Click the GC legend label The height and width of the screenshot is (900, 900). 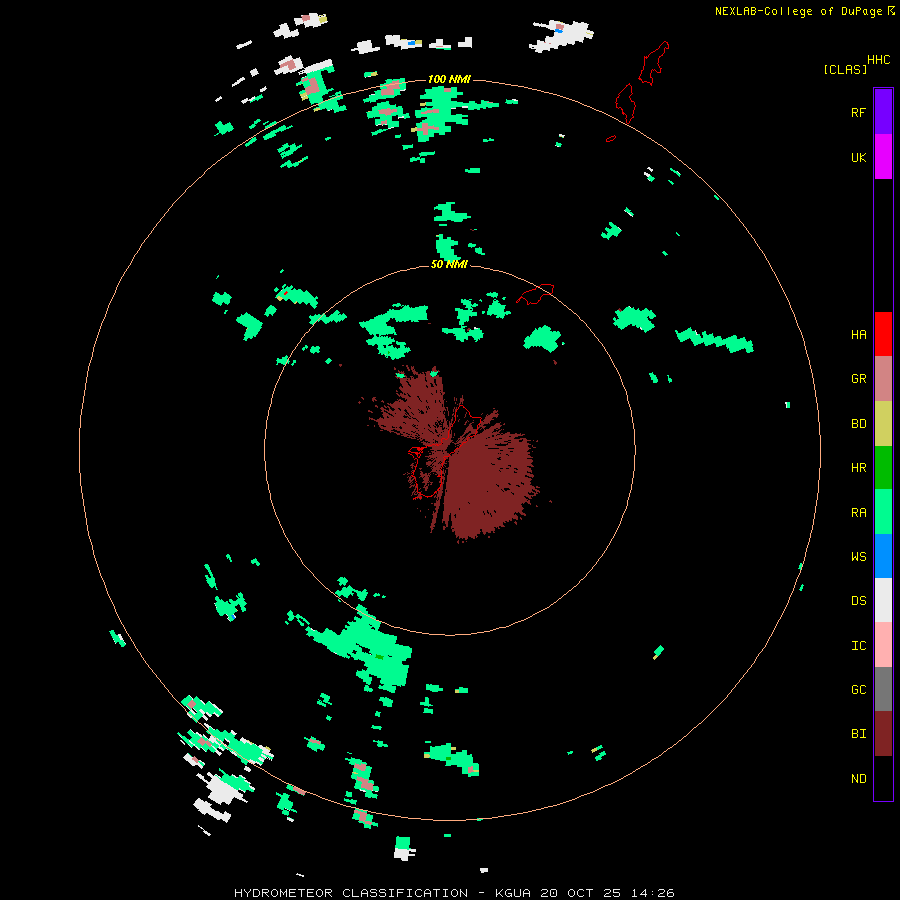pos(858,690)
